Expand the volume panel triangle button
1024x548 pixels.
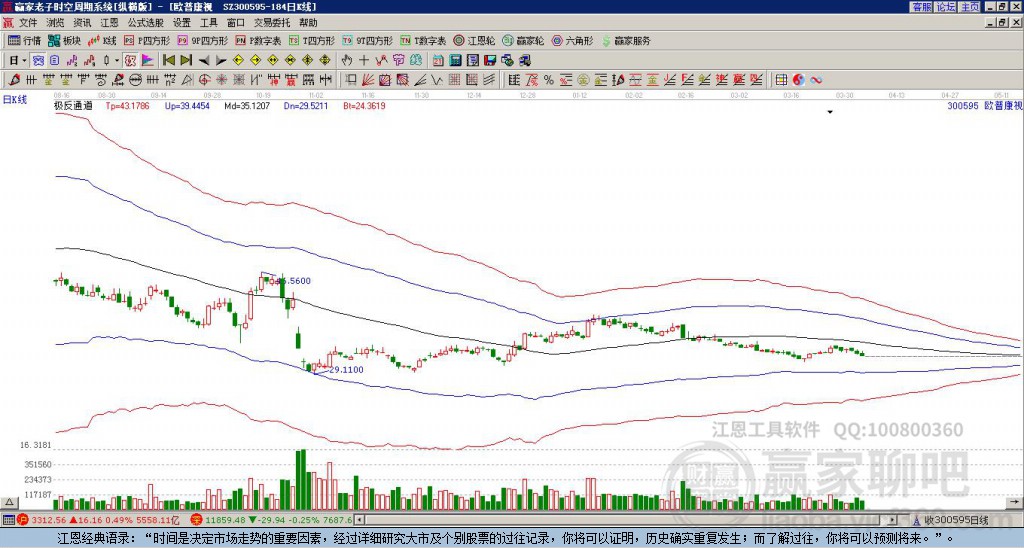[x=9, y=502]
